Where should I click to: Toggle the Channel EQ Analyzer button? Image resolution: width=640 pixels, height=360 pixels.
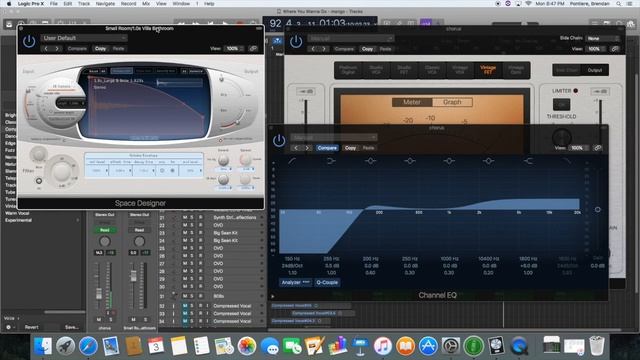[295, 282]
